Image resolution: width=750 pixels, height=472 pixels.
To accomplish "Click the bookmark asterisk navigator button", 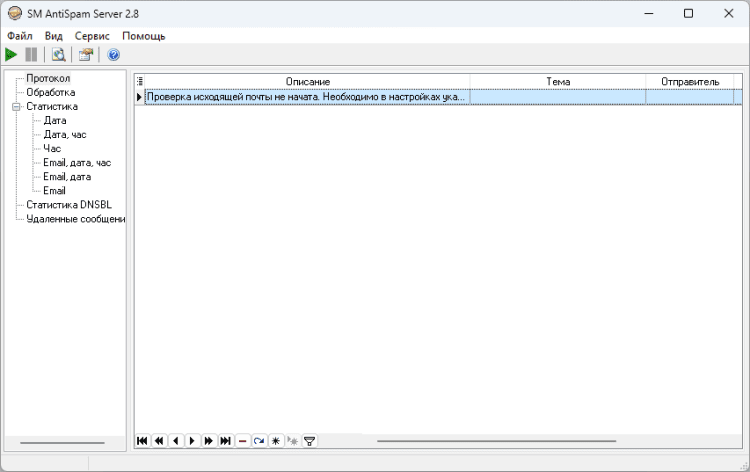I will 276,440.
